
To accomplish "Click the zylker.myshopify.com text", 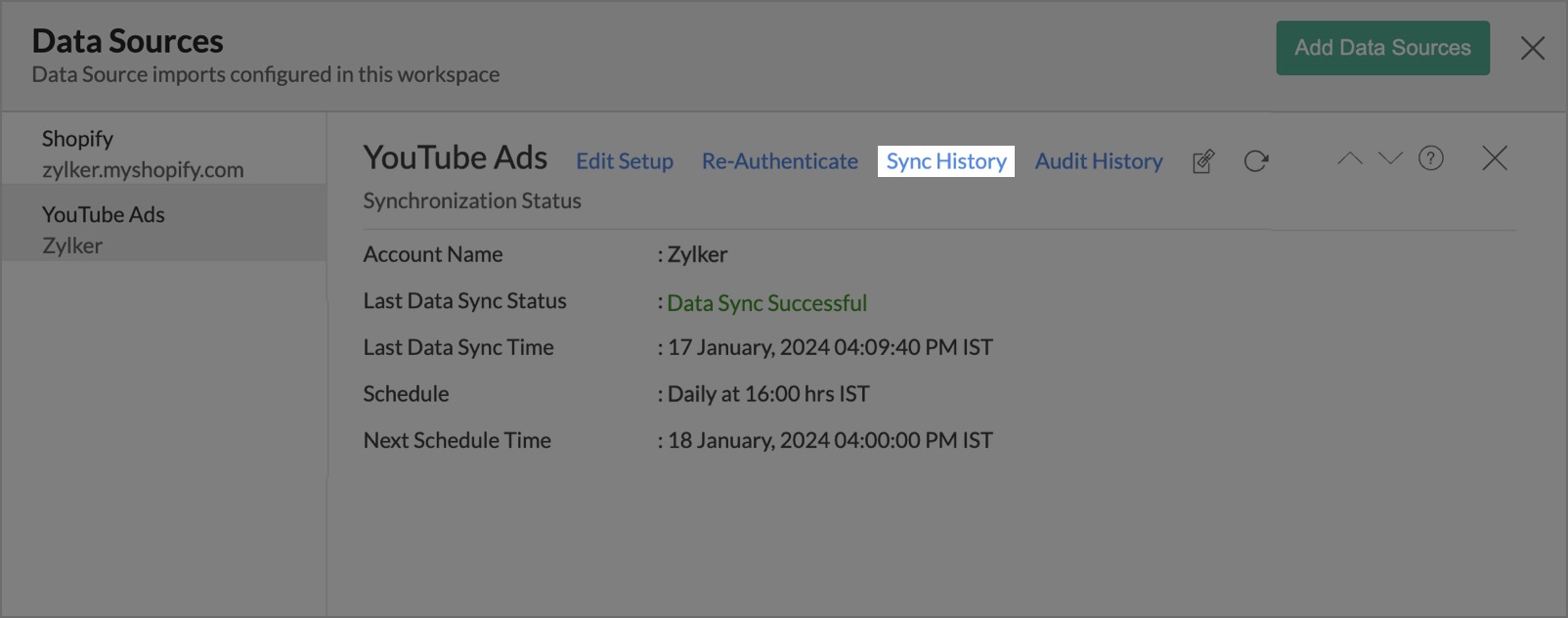I will point(143,170).
